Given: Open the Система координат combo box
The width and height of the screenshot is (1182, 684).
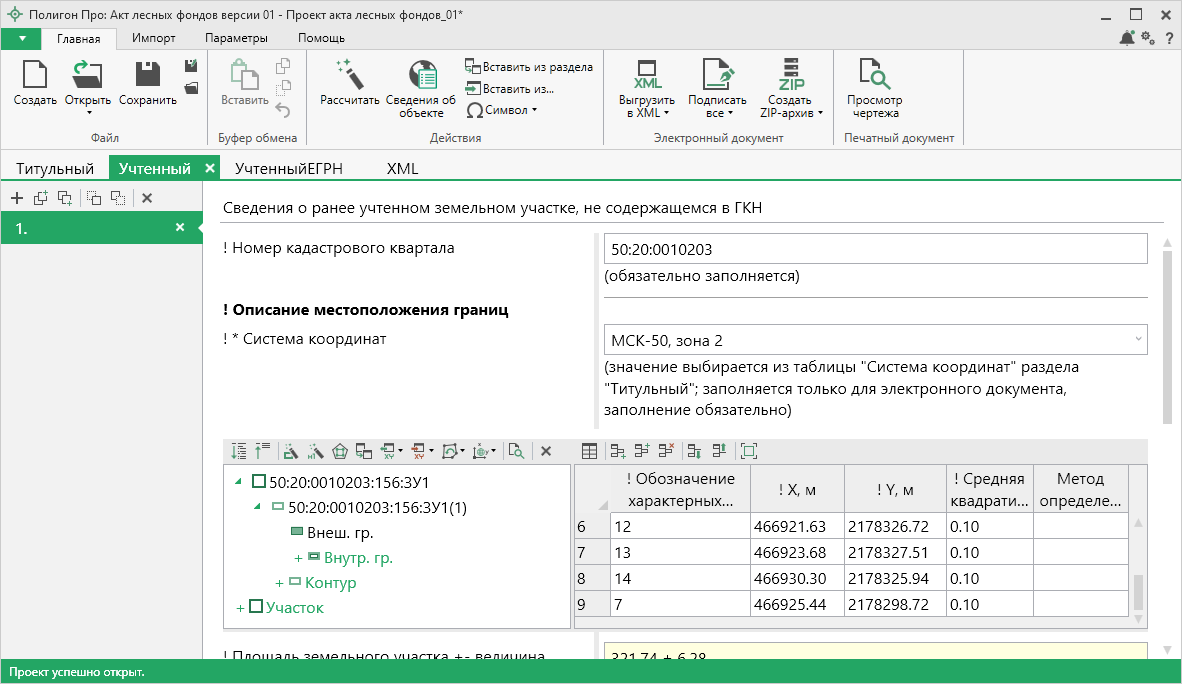Looking at the screenshot, I should pyautogui.click(x=875, y=340).
